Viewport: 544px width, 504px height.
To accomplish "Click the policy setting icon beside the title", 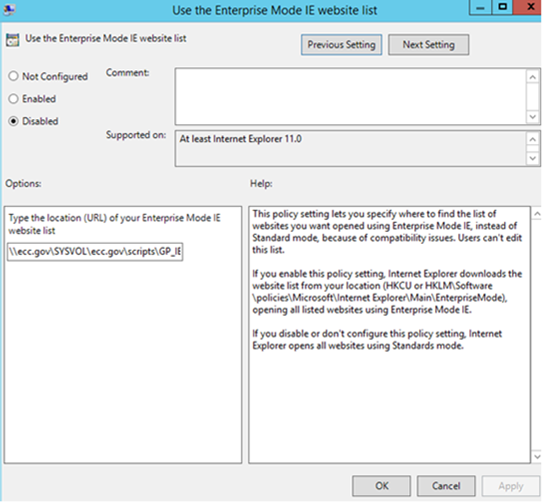I will tap(12, 40).
